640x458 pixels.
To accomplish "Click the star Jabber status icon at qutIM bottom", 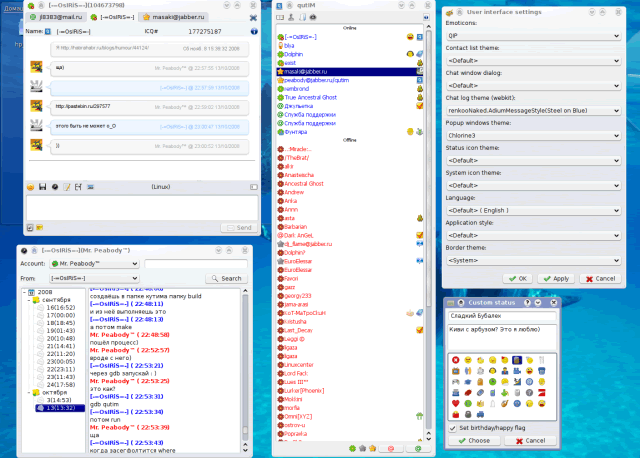I will point(373,448).
